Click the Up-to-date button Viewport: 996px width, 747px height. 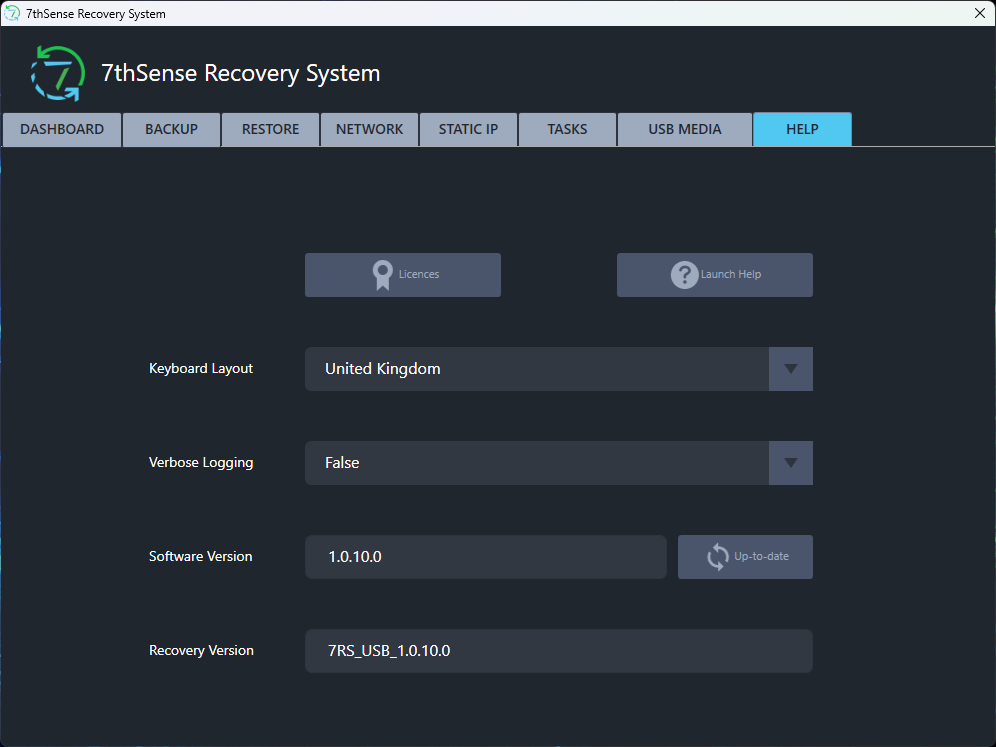click(x=745, y=557)
